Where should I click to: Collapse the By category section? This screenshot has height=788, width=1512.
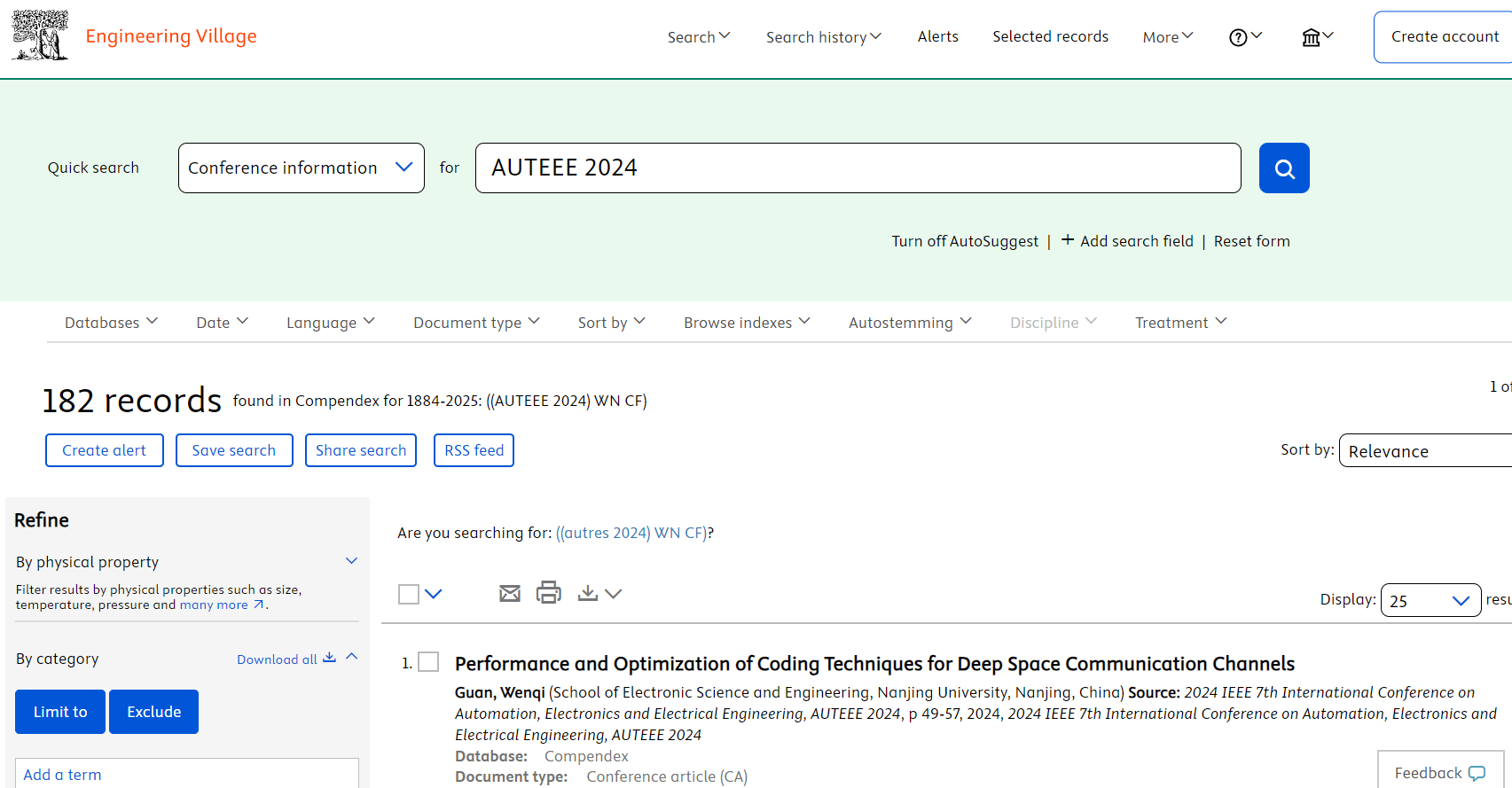pyautogui.click(x=351, y=657)
